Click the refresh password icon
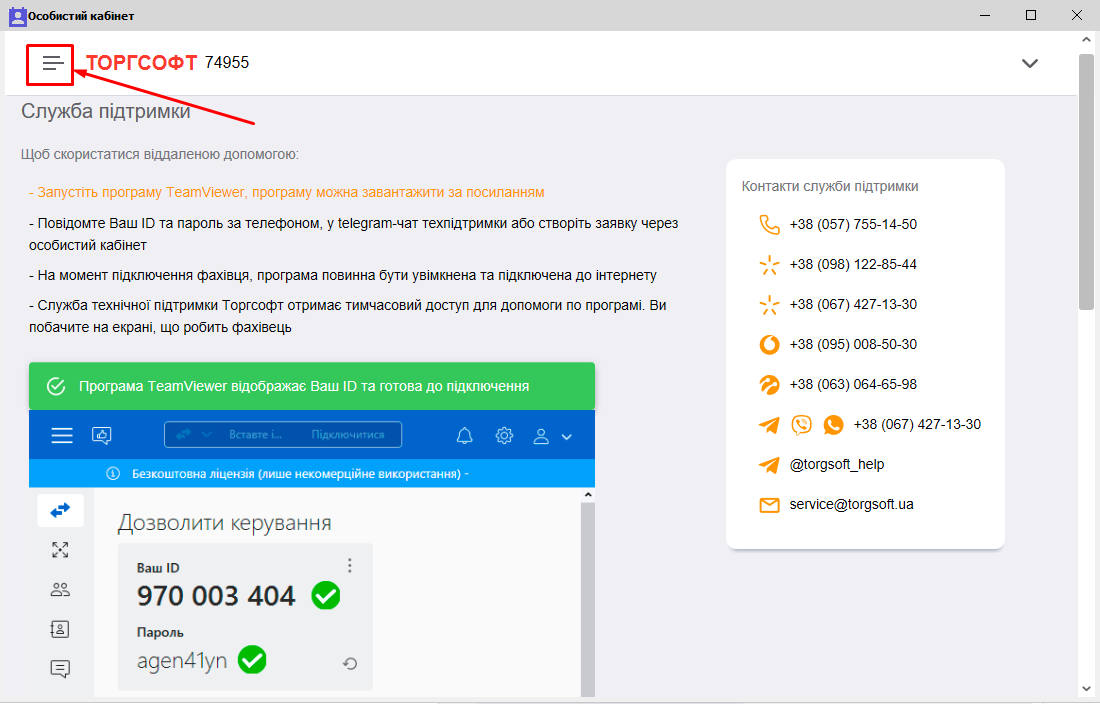 click(350, 663)
